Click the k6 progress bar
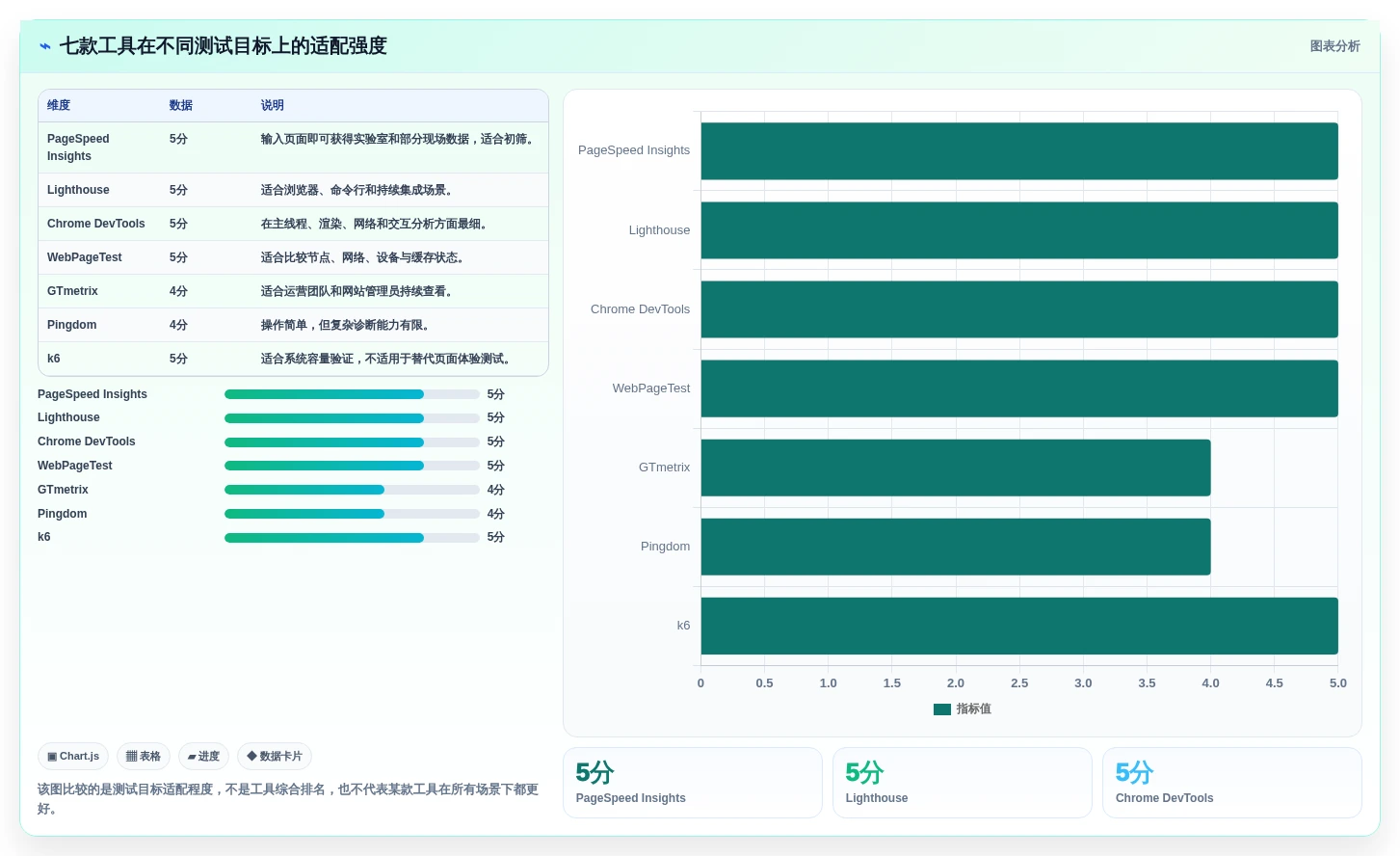The image size is (1400, 856). point(352,538)
